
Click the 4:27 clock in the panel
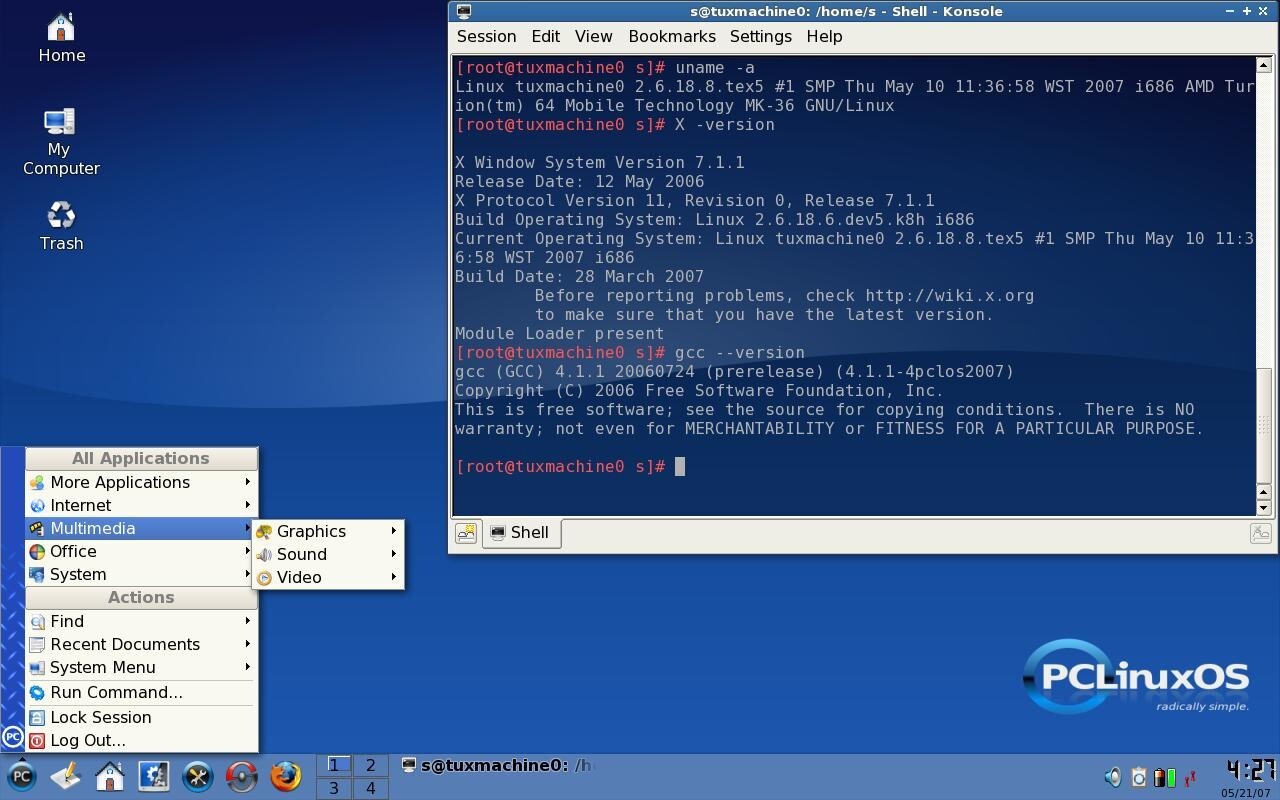1250,769
